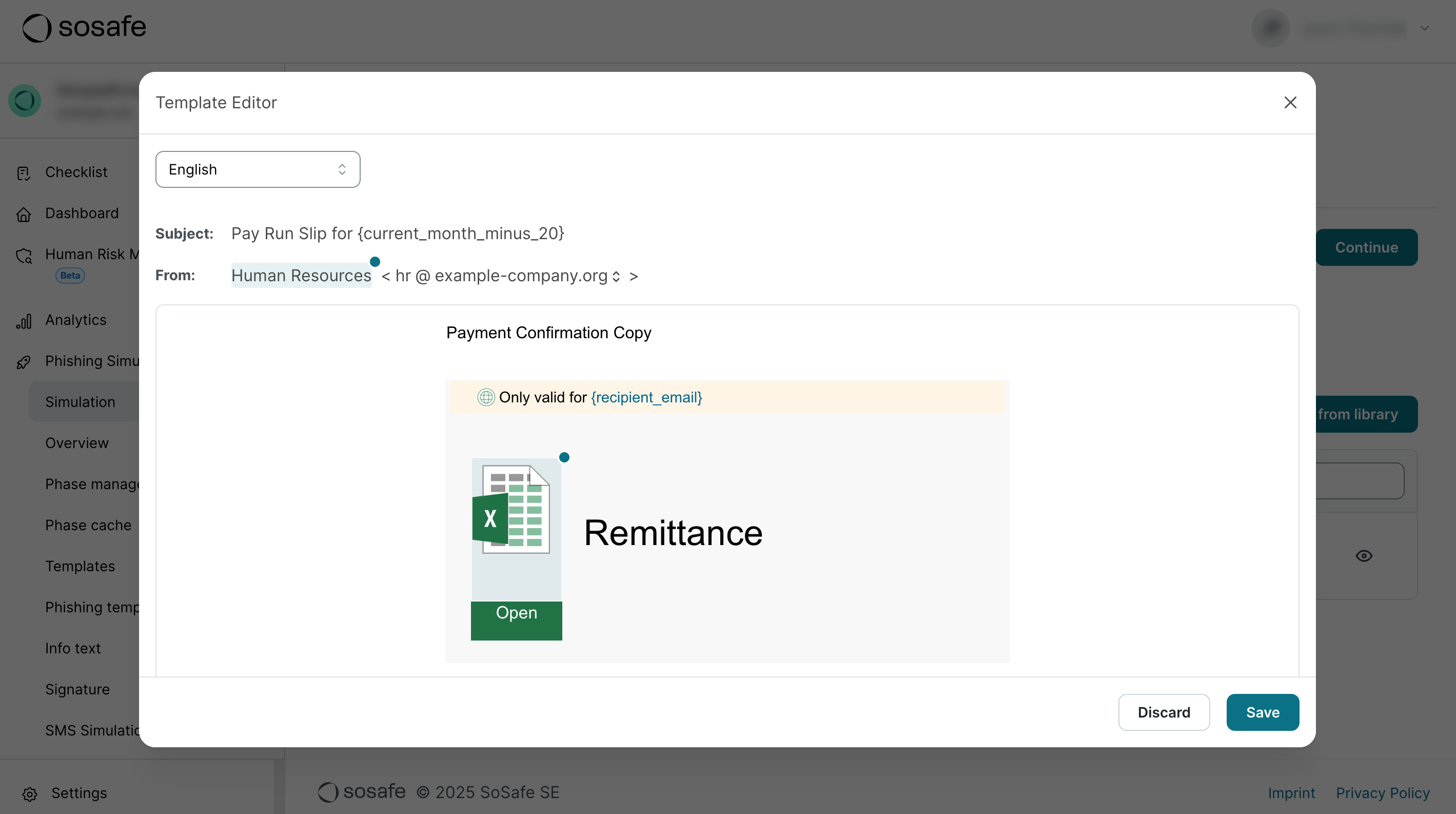
Task: Select Templates in the Simulation menu
Action: tap(80, 566)
